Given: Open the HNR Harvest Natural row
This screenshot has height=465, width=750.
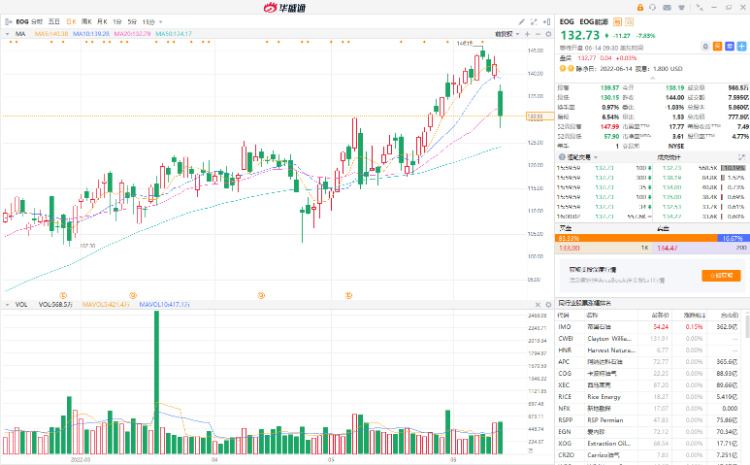Looking at the screenshot, I should coord(649,350).
